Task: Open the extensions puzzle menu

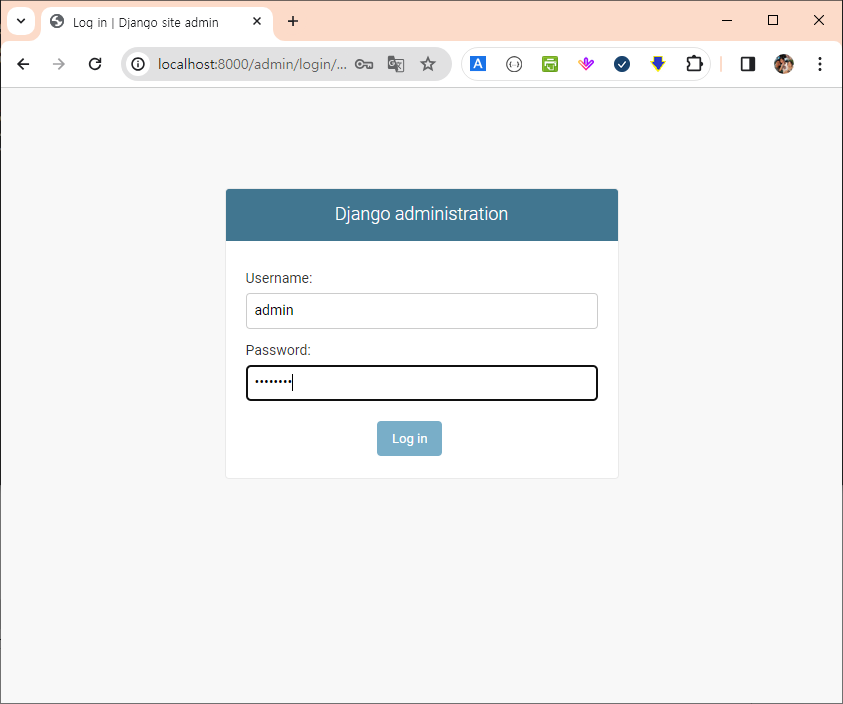Action: pos(694,64)
